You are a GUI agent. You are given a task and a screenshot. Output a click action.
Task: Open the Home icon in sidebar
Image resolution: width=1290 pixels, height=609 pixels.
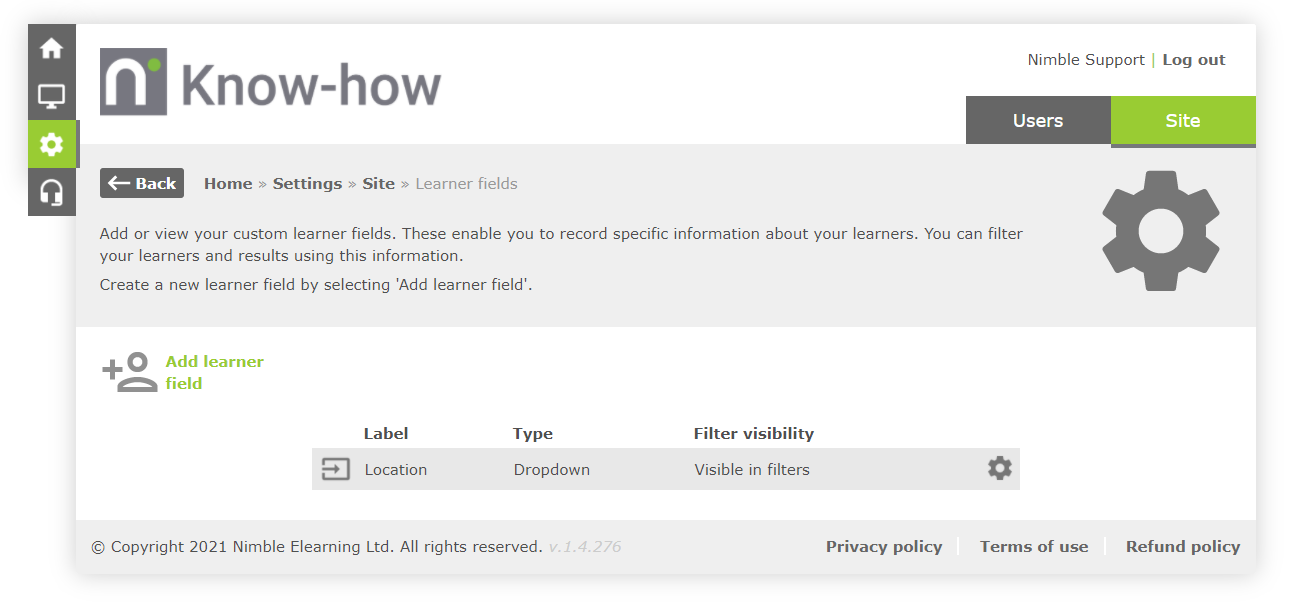coord(51,48)
